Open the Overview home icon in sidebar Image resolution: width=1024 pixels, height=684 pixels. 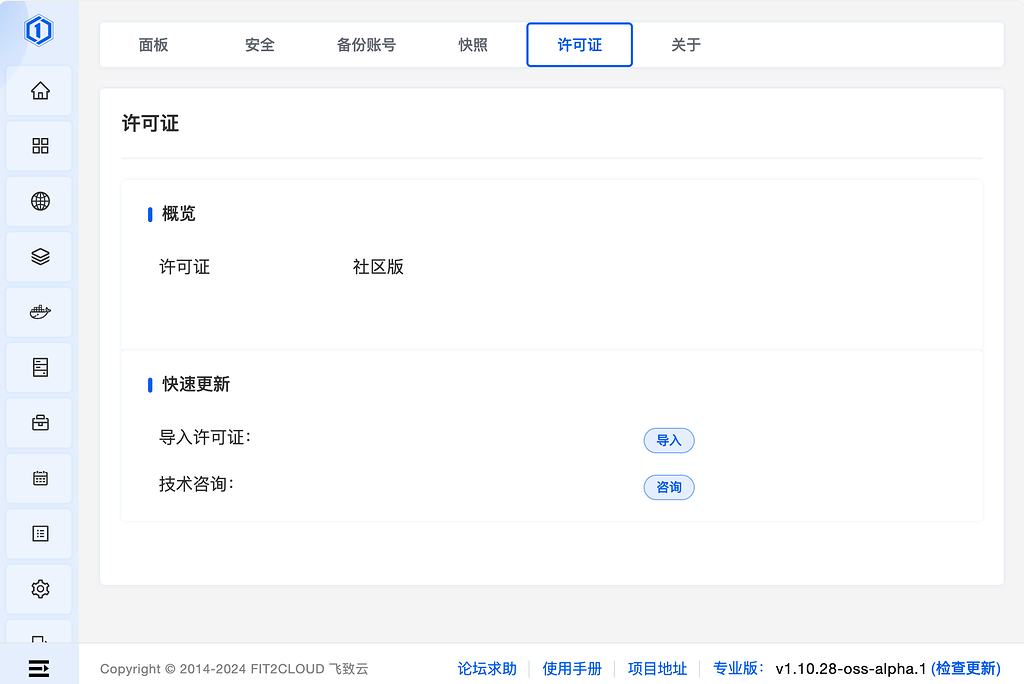[39, 90]
